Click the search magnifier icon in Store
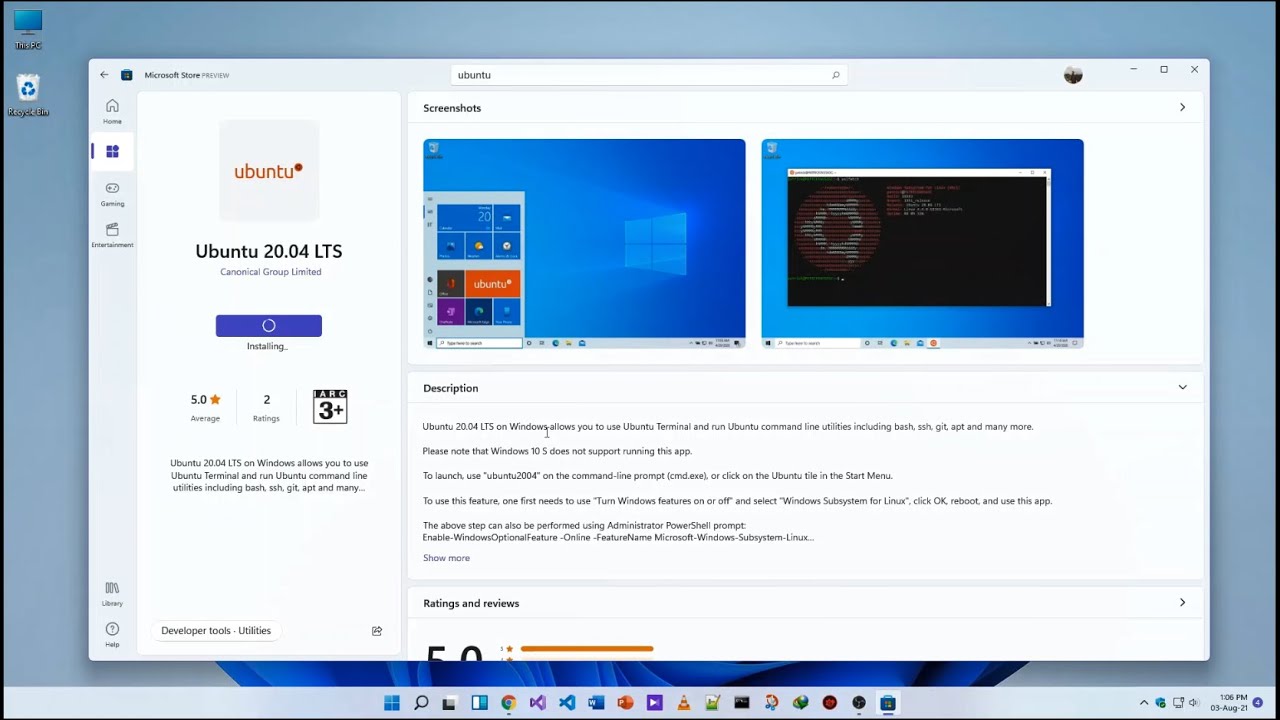1280x720 pixels. [x=836, y=75]
